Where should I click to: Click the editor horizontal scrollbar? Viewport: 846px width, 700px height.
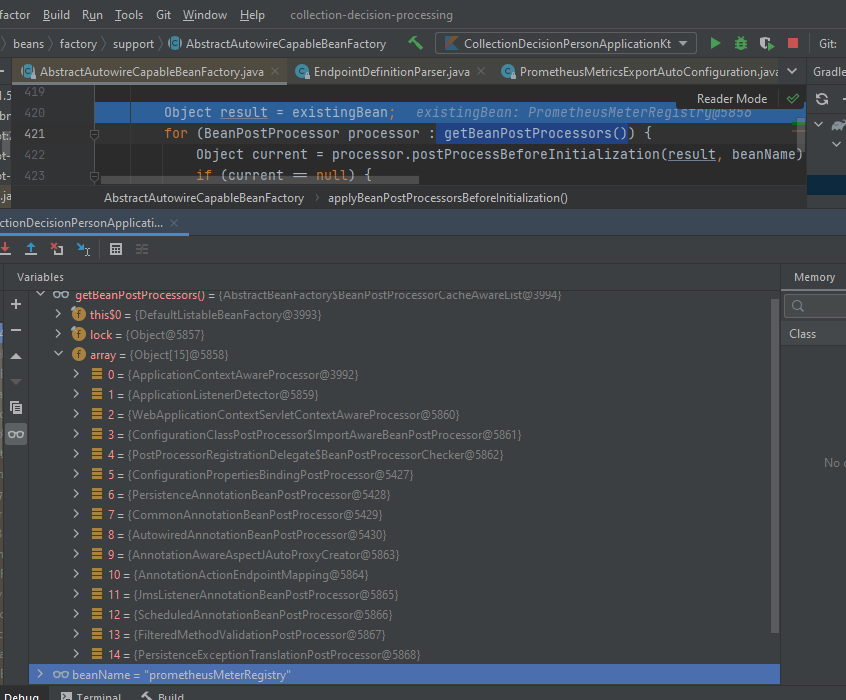coord(260,179)
